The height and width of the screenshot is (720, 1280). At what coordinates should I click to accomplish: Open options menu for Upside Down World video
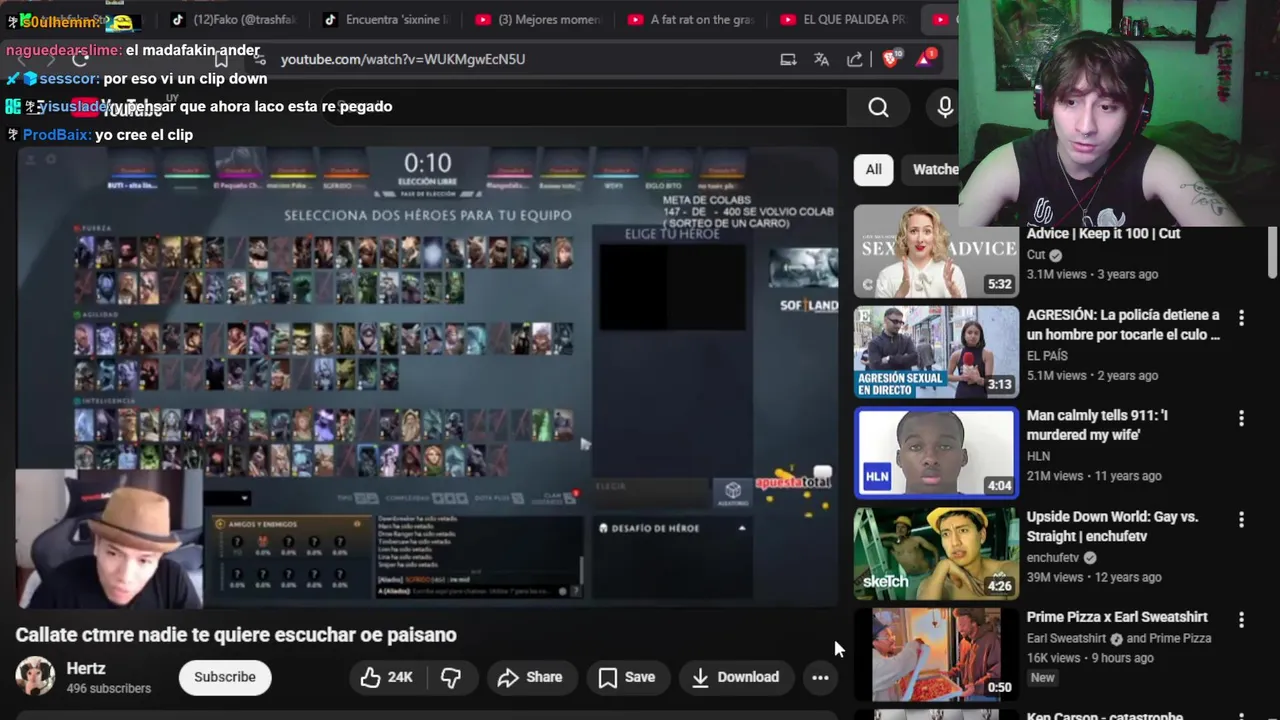[x=1241, y=520]
